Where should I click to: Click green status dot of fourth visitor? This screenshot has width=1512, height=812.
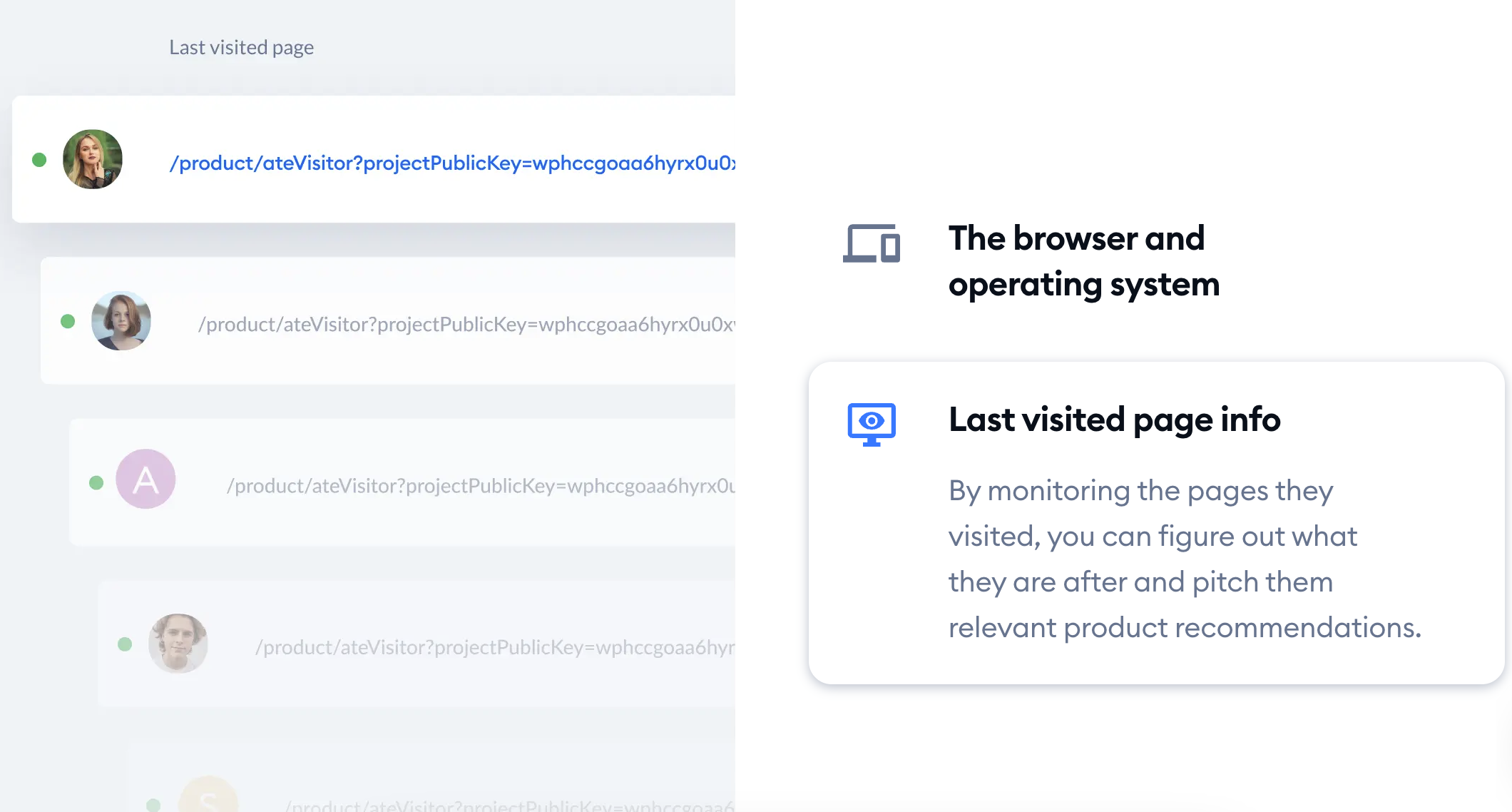coord(125,644)
